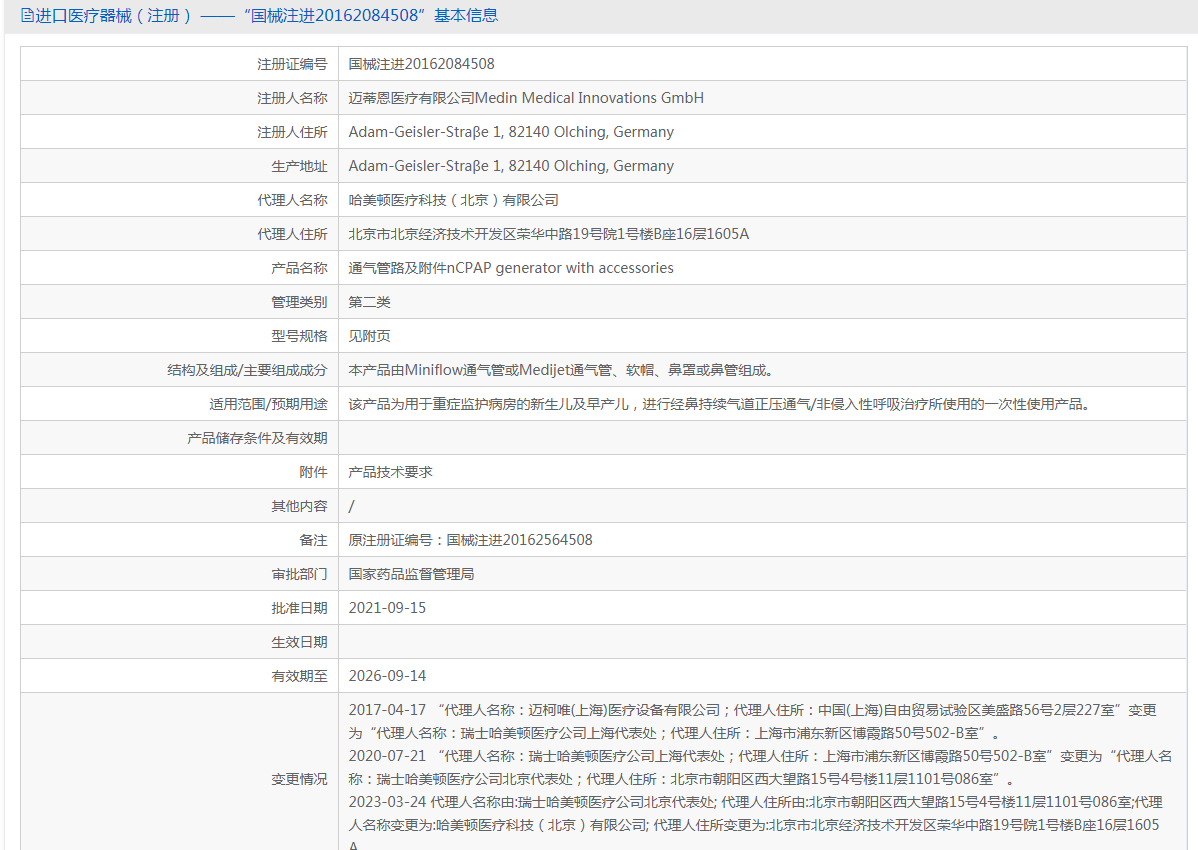The height and width of the screenshot is (850, 1198).
Task: Click the 注册证编号 row label
Action: point(292,64)
